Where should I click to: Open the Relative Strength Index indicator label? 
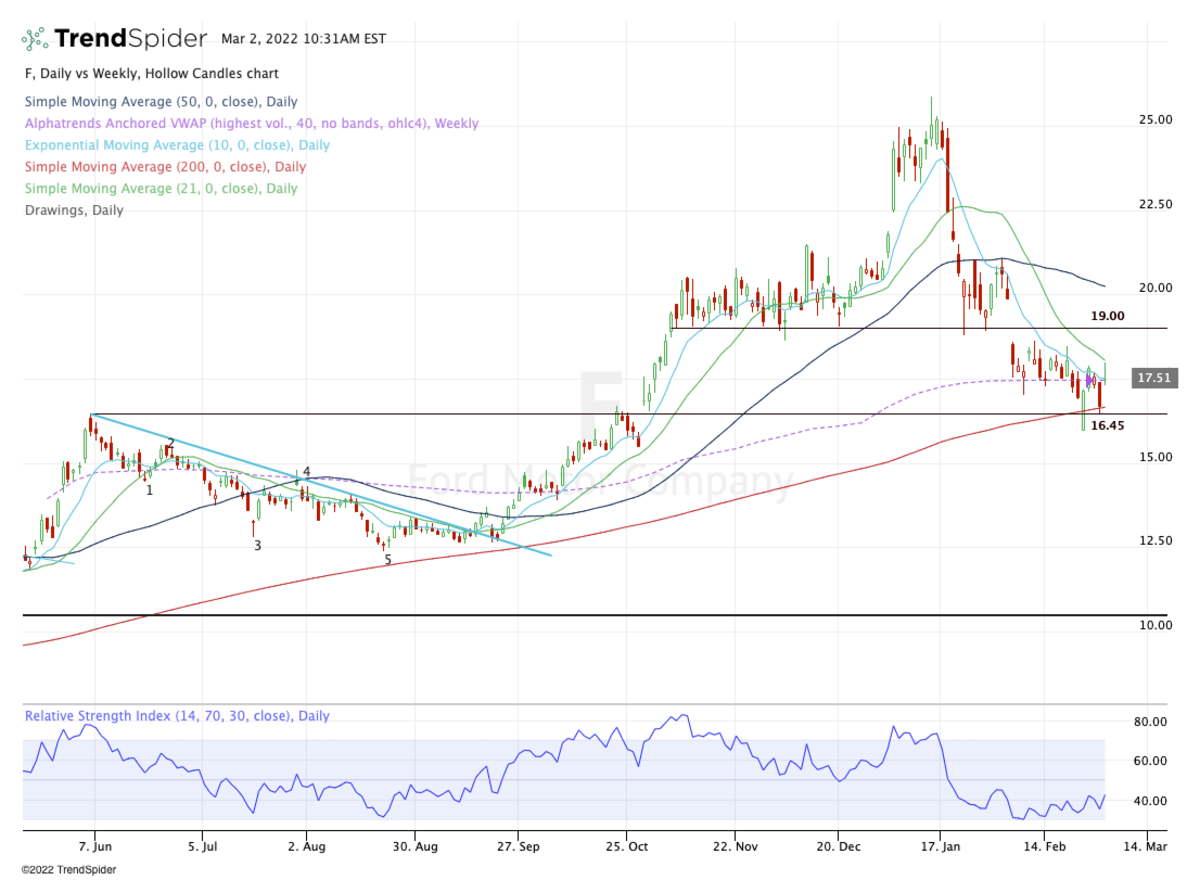tap(177, 716)
